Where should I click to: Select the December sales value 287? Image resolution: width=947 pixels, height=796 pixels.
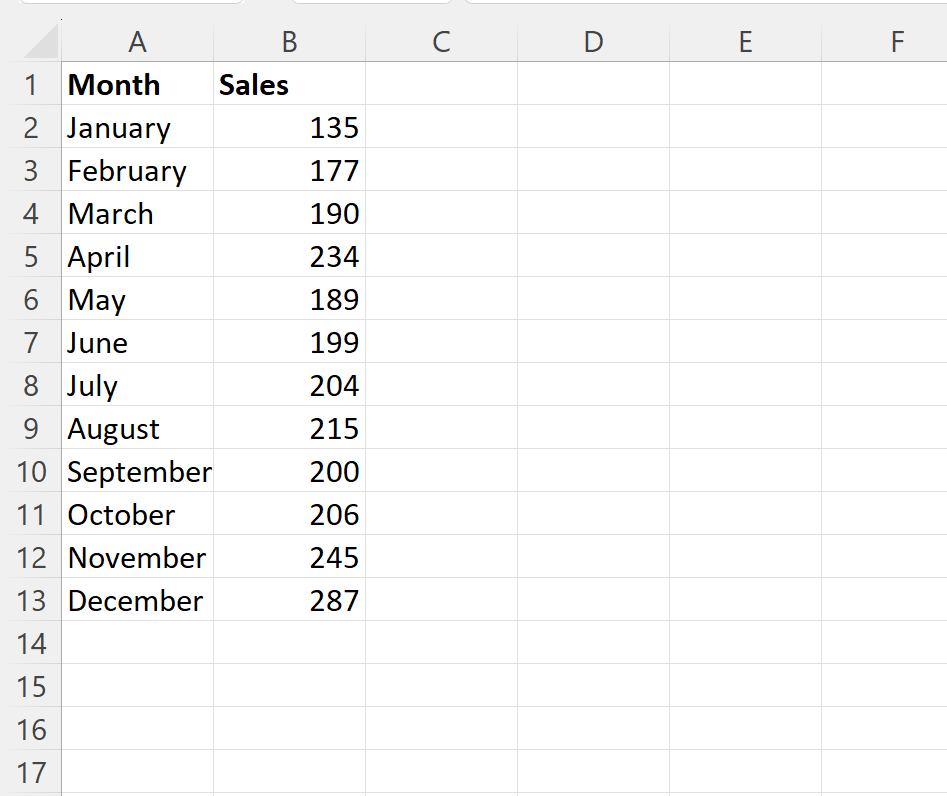pos(289,600)
